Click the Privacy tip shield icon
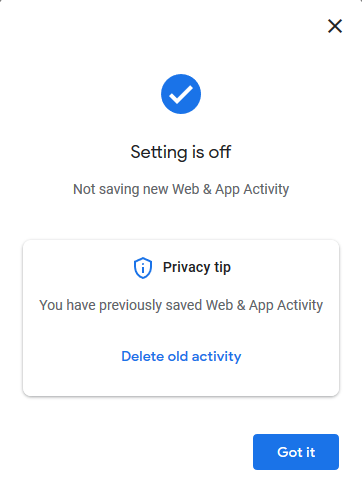The image size is (362, 482). point(143,268)
